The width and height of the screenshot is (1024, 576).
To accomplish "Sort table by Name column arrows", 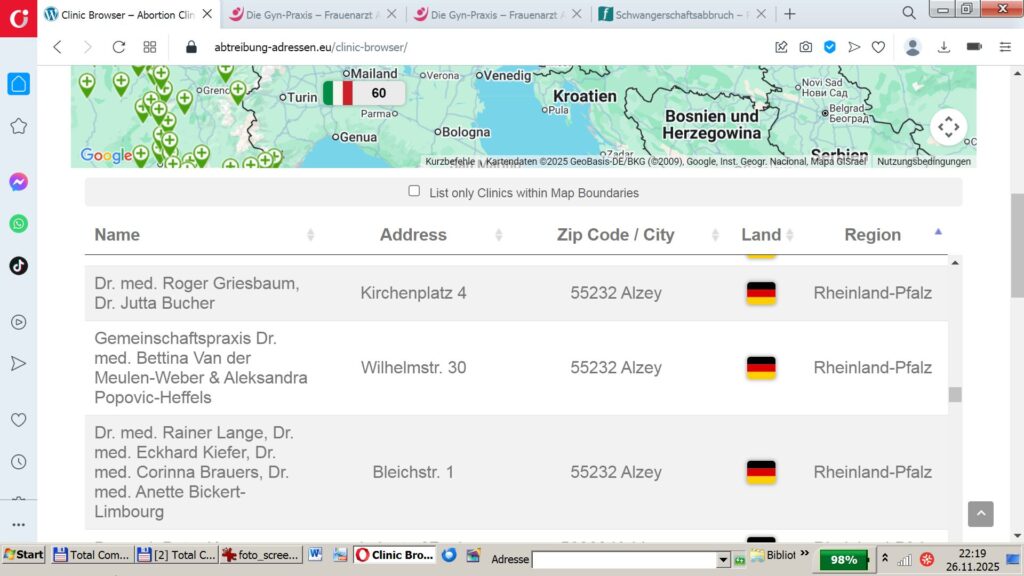I will coord(310,235).
